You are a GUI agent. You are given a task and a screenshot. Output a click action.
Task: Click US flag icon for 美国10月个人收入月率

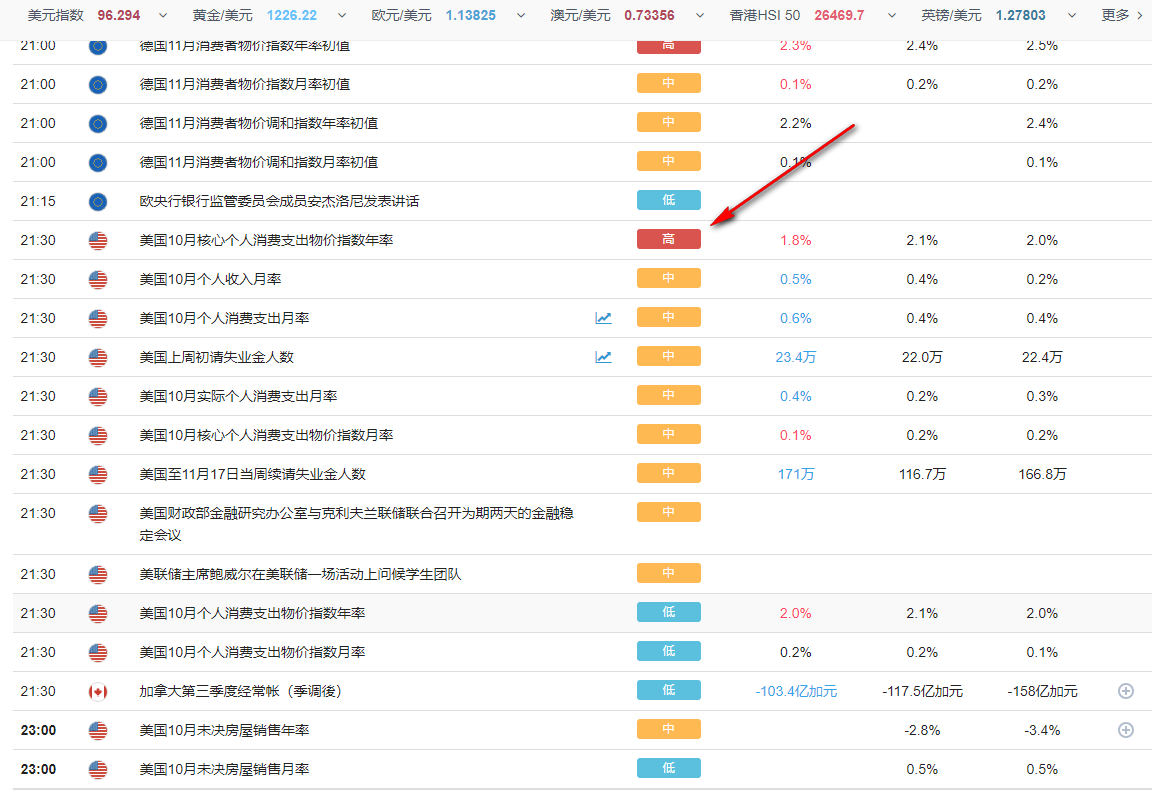point(98,279)
